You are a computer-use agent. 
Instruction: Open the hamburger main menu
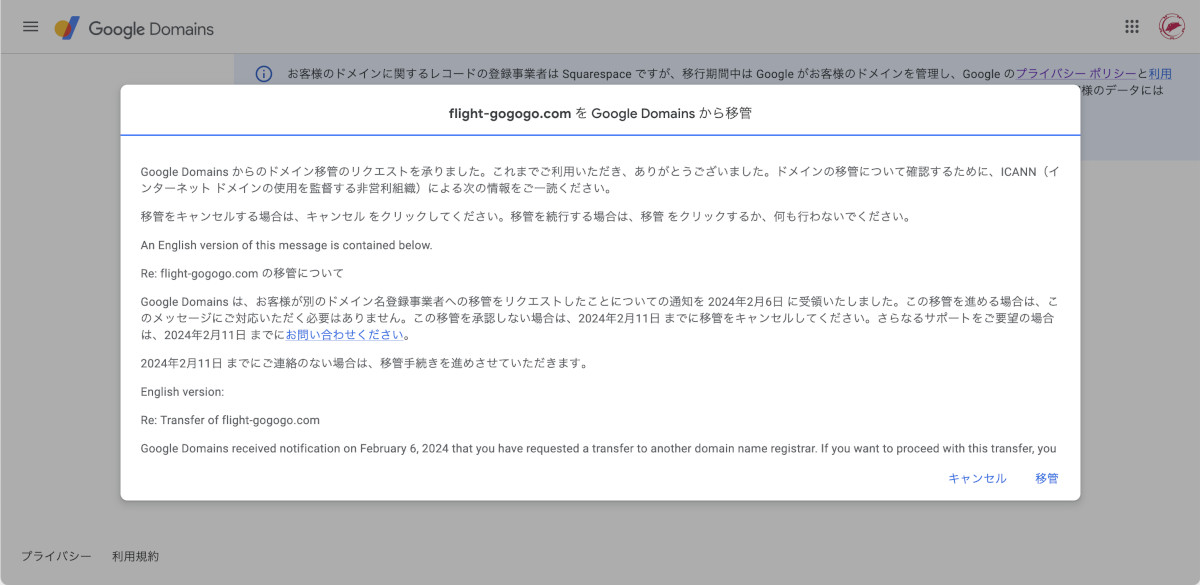30,27
